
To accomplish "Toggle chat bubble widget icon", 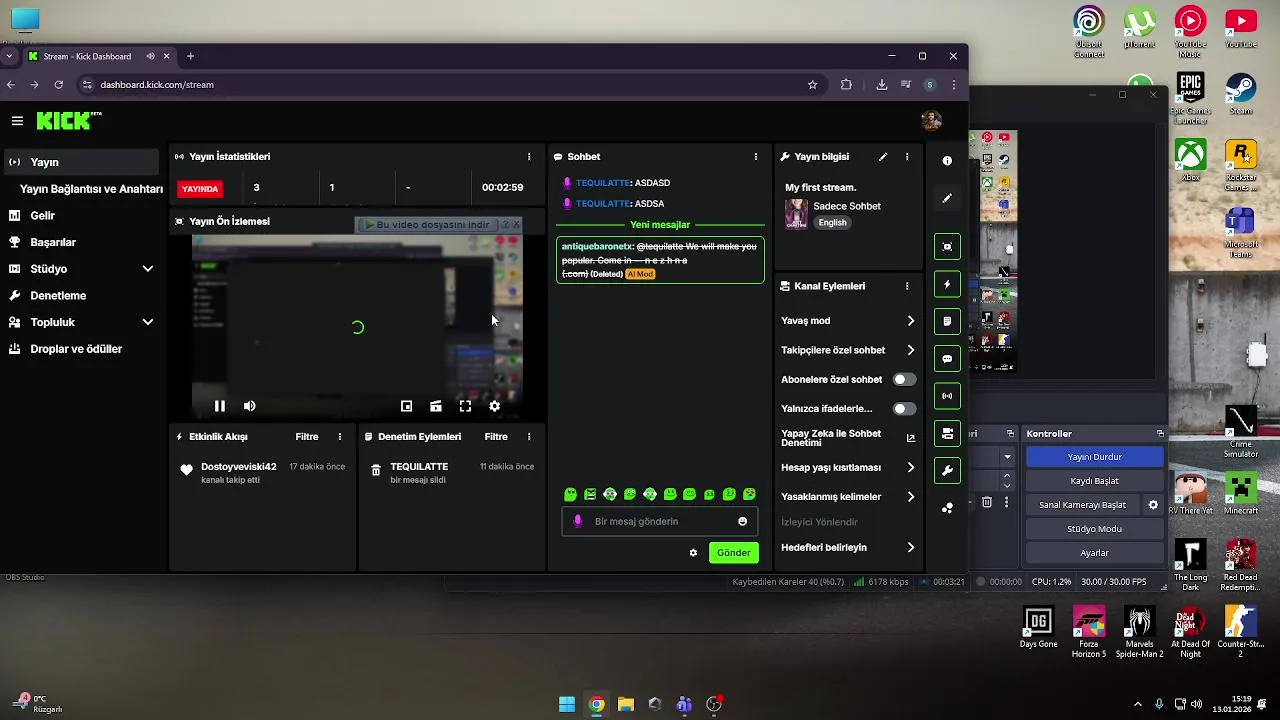I will pos(947,359).
